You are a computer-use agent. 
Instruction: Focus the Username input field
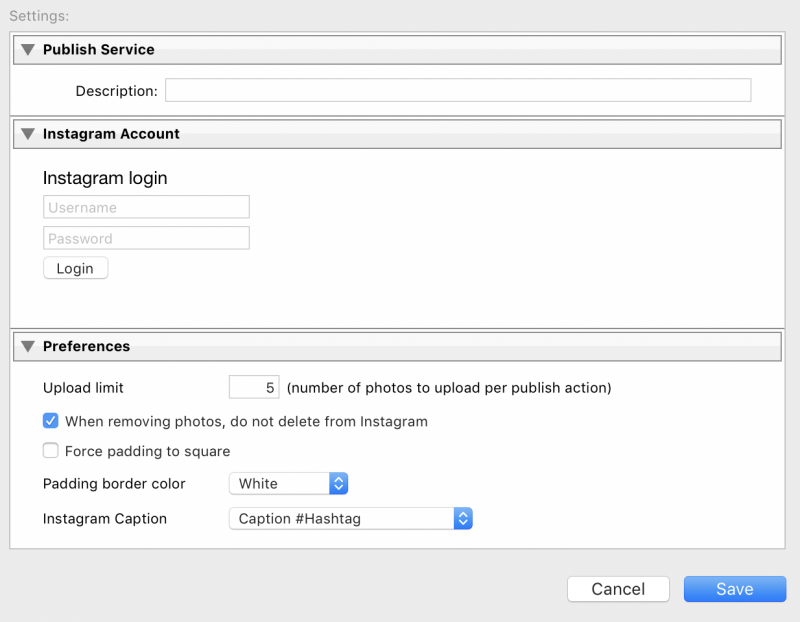tap(146, 207)
